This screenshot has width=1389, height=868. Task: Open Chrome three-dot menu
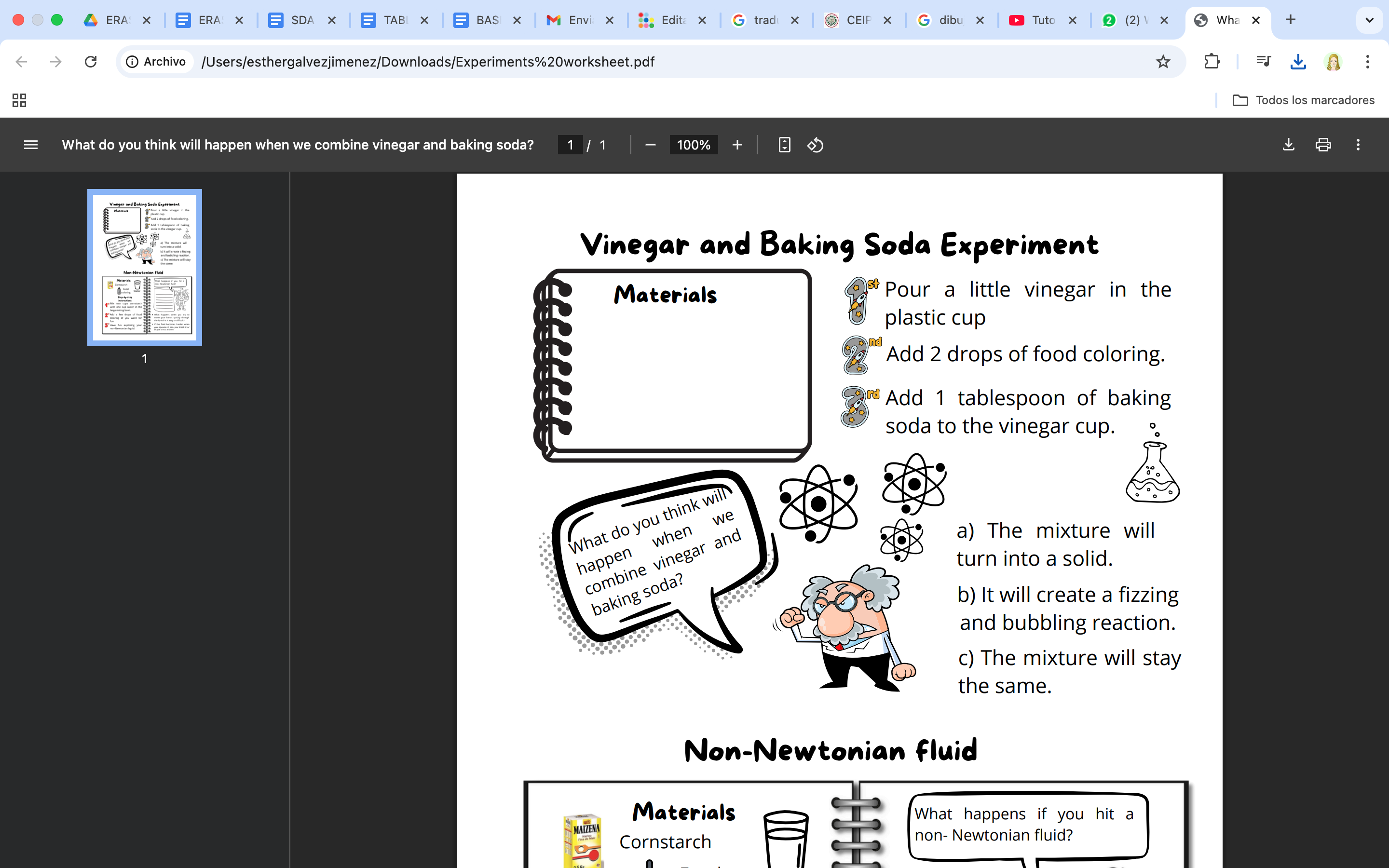pos(1368,61)
